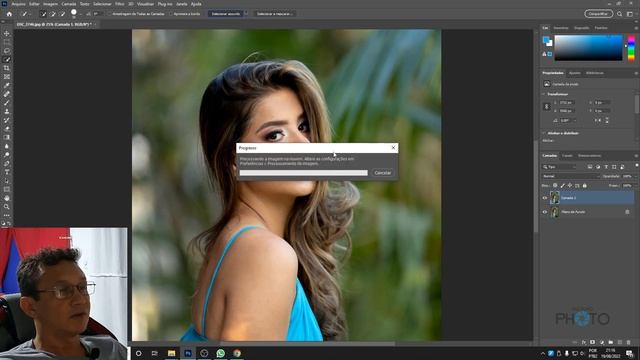This screenshot has width=640, height=360.
Task: Select the Path Selection tool
Action: click(7, 180)
